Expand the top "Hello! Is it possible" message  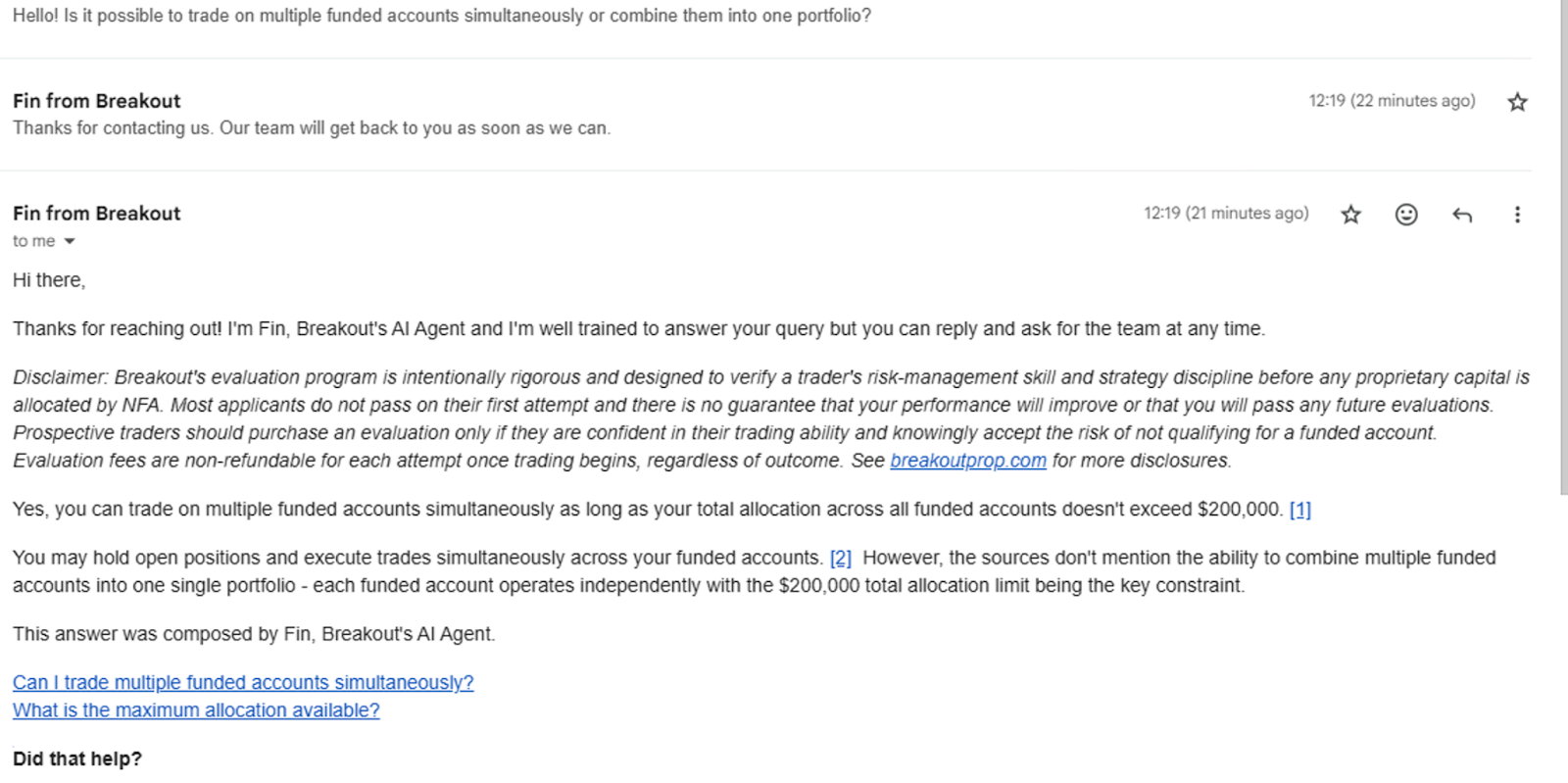(441, 16)
